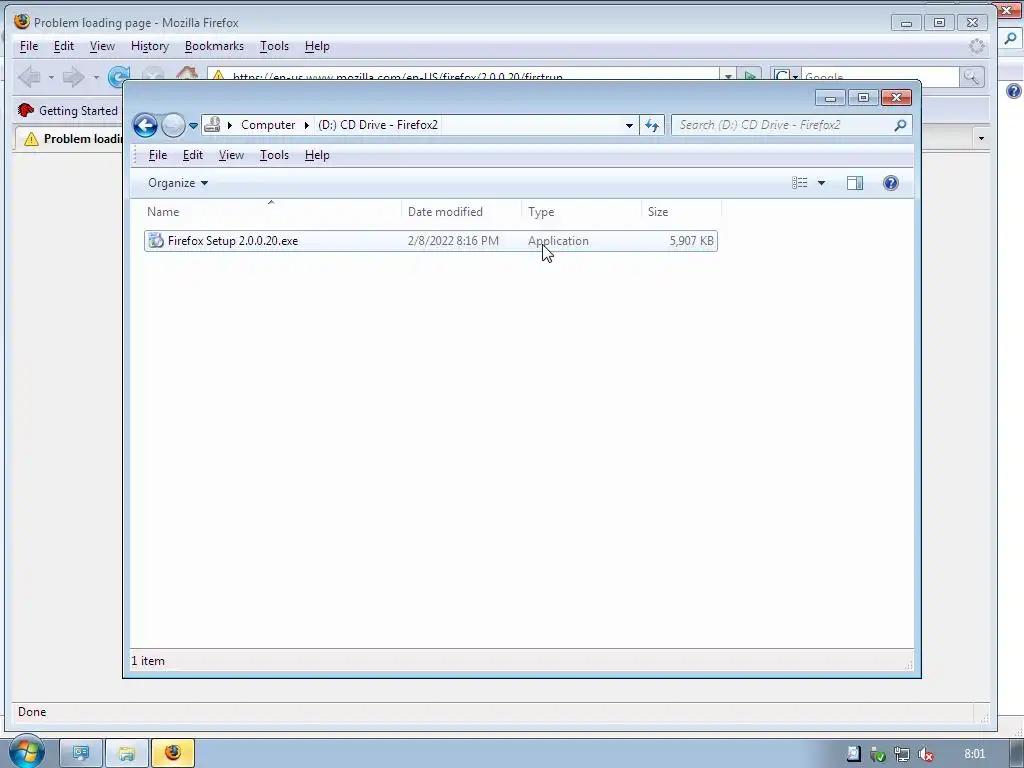Image resolution: width=1024 pixels, height=768 pixels.
Task: Click the safely remove hardware tray icon
Action: click(878, 754)
